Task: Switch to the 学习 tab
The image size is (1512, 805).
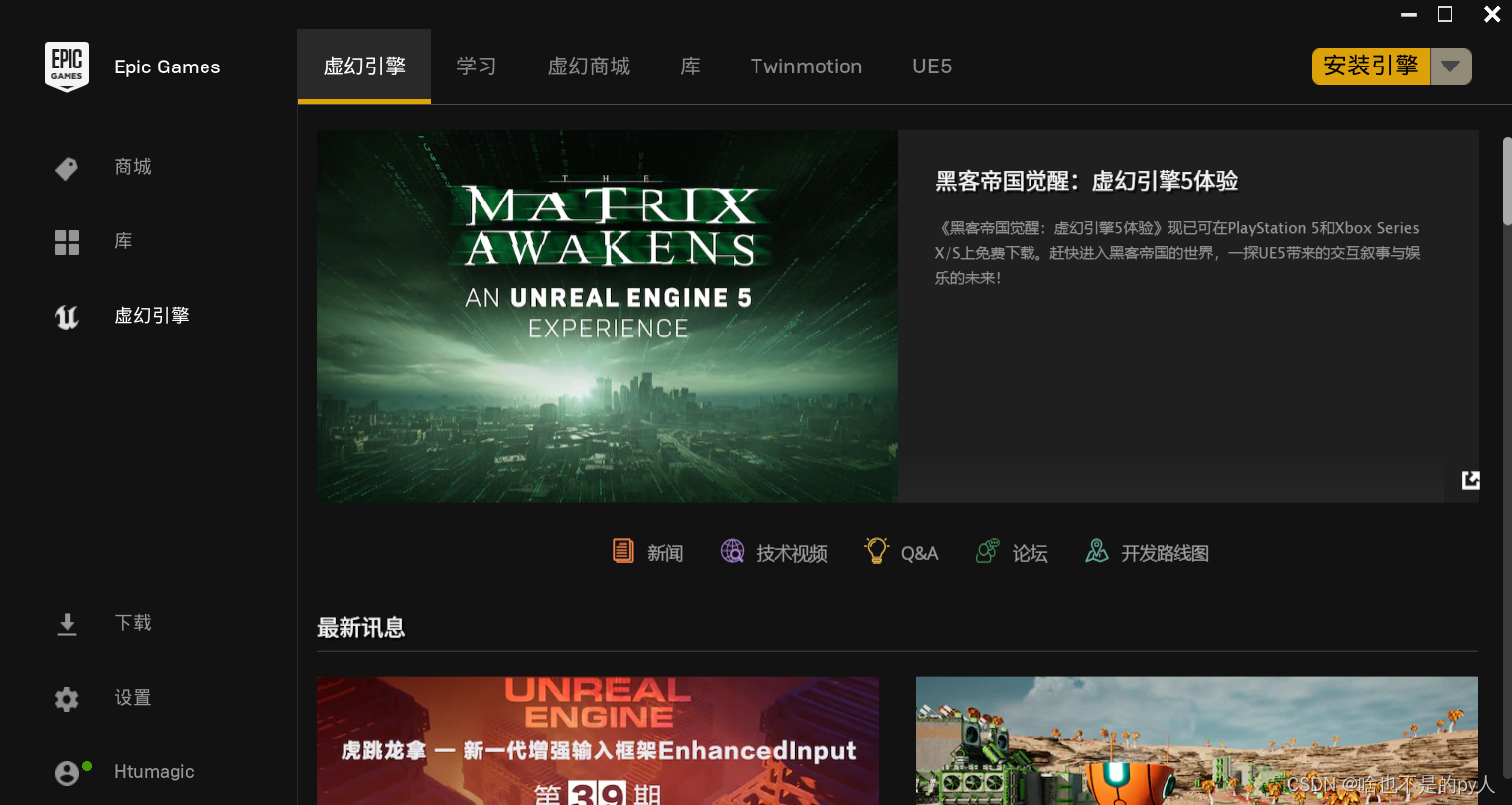Action: click(x=477, y=67)
